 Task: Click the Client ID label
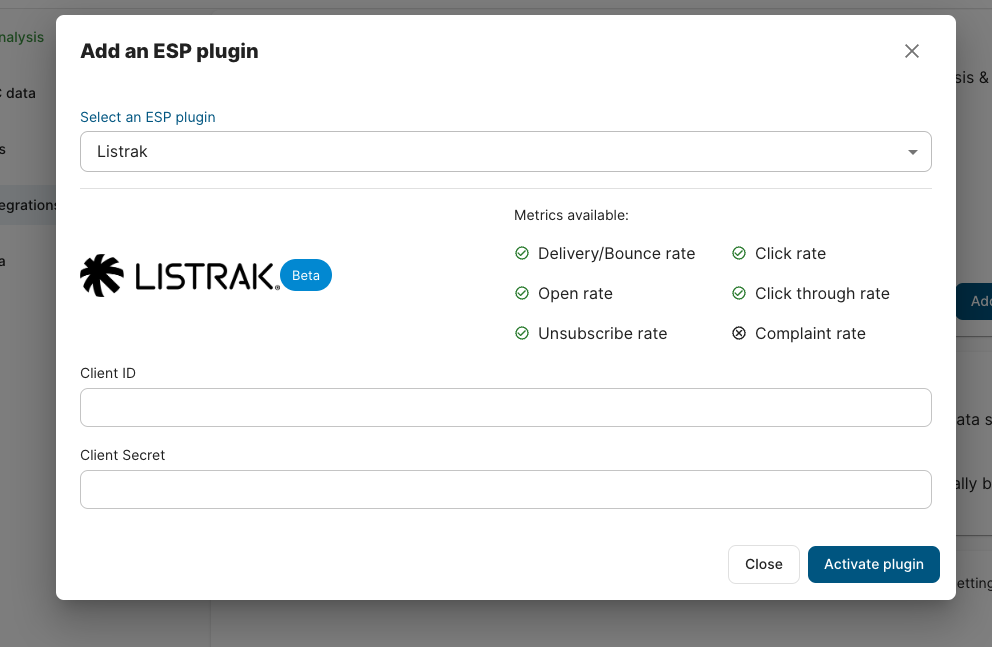tap(108, 373)
